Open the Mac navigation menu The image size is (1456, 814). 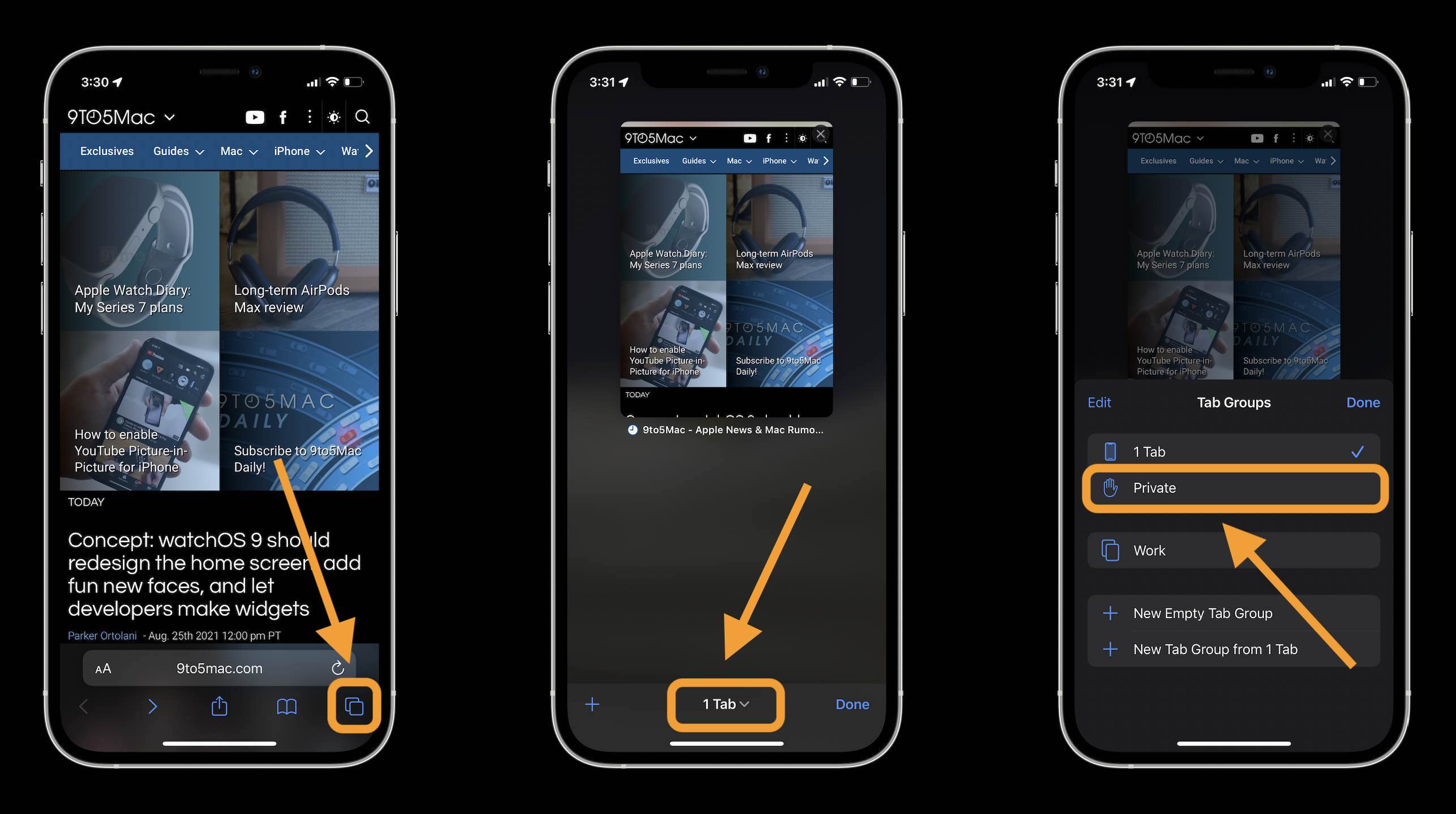click(x=238, y=151)
